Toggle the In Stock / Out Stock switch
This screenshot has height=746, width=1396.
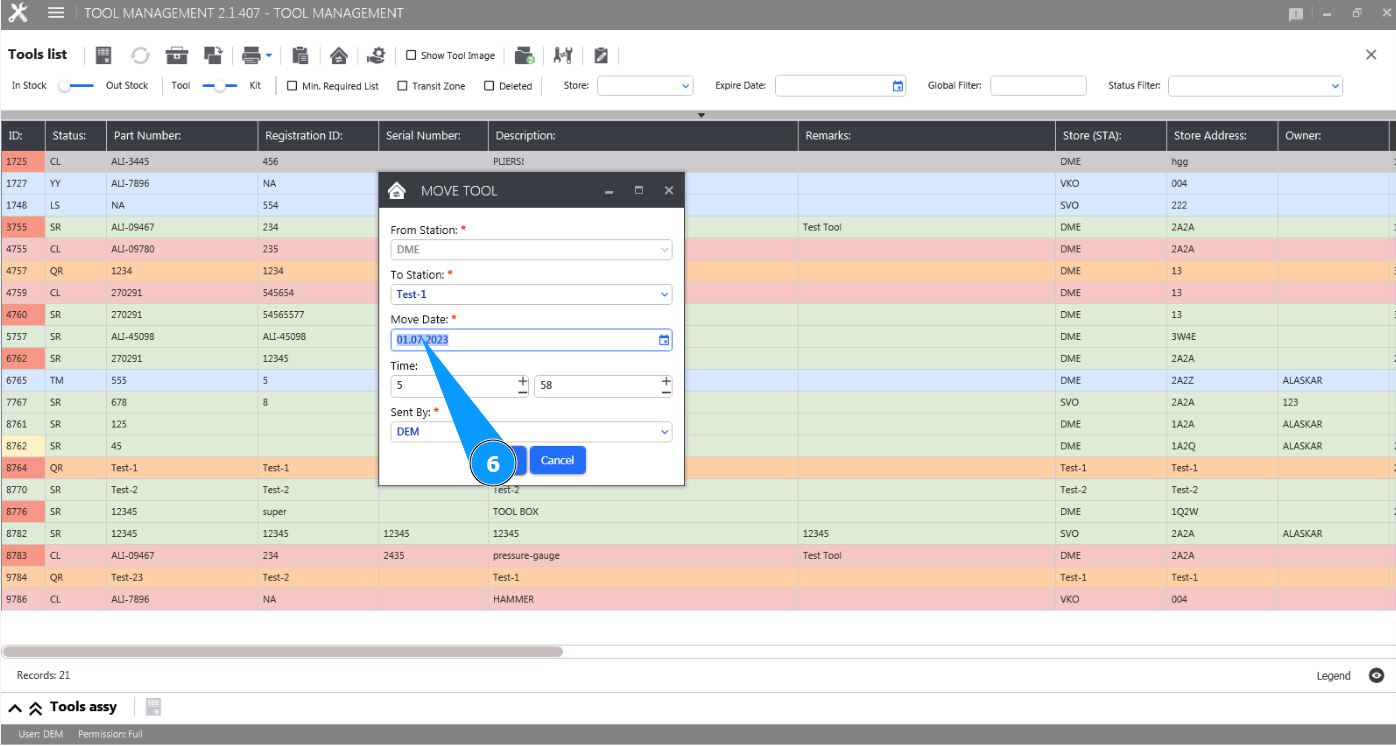tap(76, 86)
